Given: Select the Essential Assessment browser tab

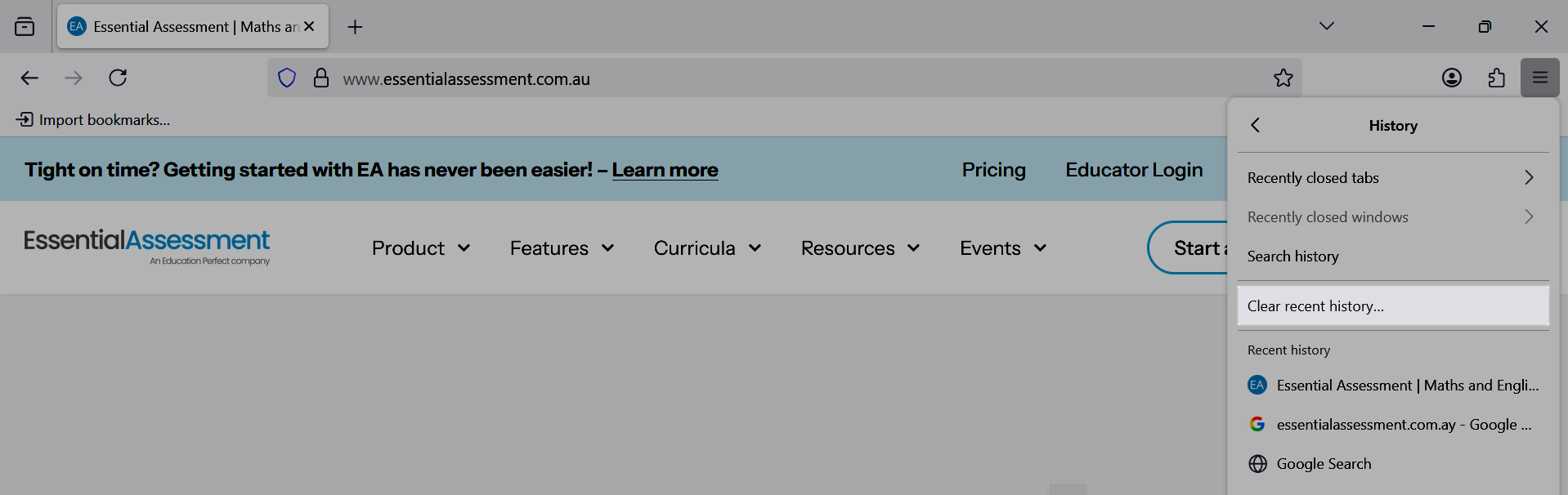Looking at the screenshot, I should pos(193,26).
